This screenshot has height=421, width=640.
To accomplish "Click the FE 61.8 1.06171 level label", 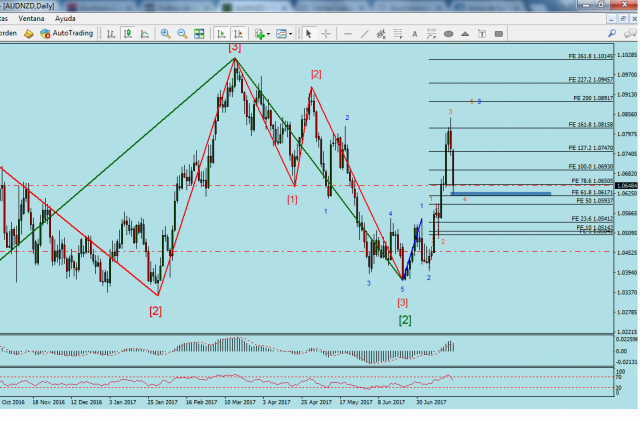I will [592, 192].
